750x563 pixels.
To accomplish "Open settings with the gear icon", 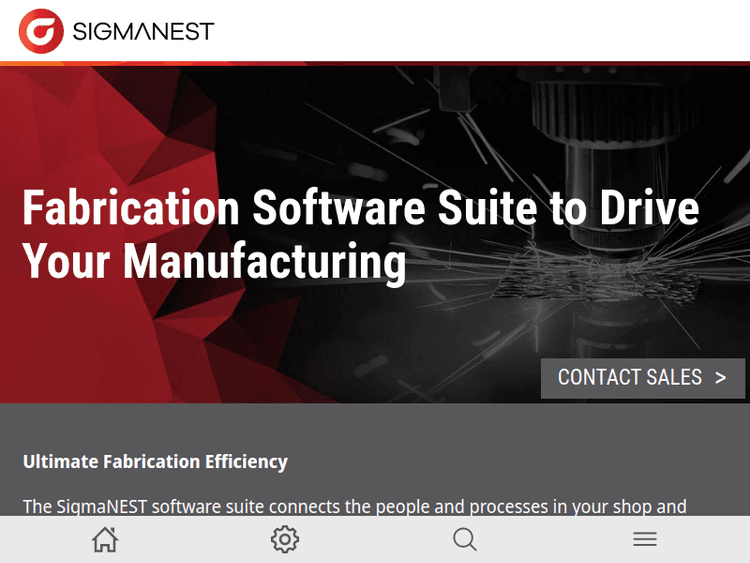I will coord(285,540).
